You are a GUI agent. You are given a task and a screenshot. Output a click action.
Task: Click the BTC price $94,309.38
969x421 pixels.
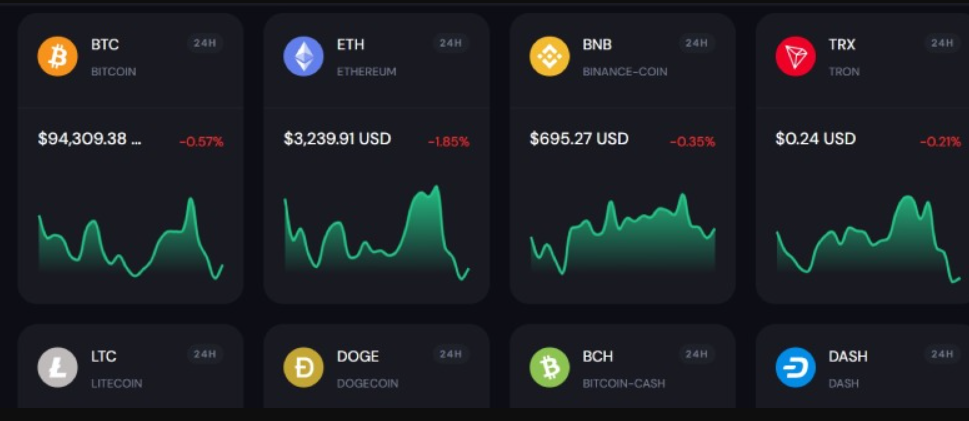tap(89, 139)
